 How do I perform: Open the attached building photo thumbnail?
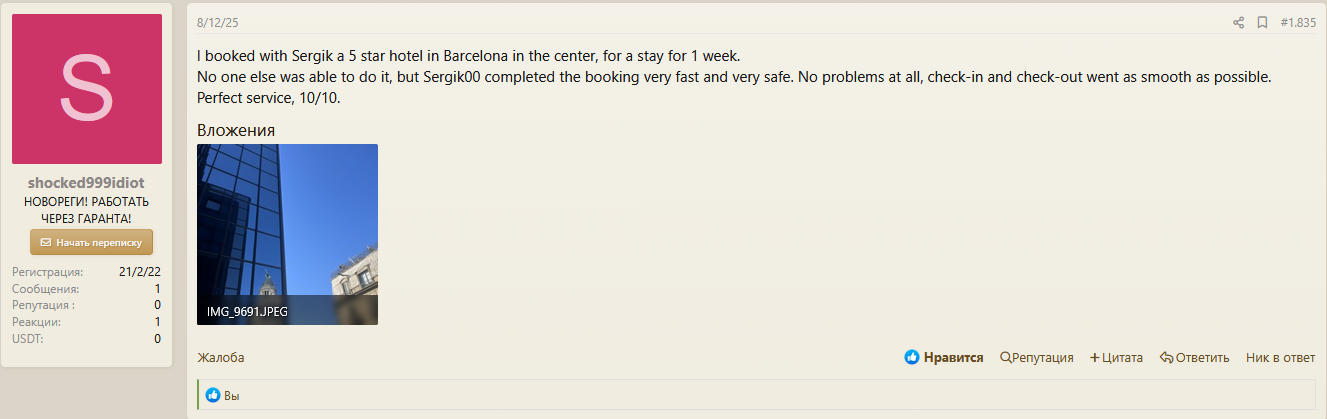coord(287,220)
